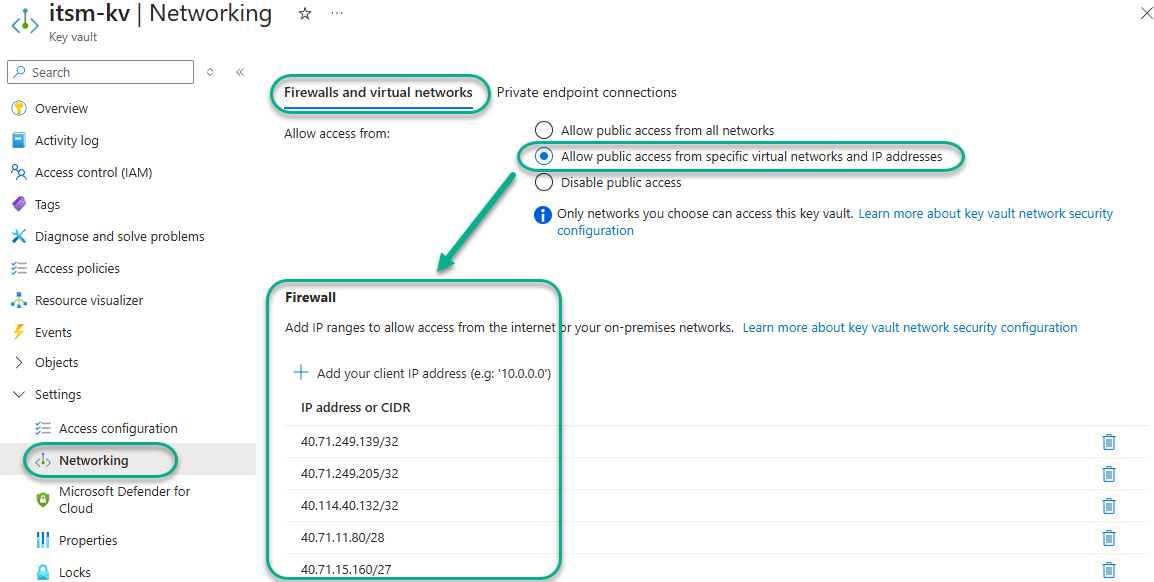Open Diagnose and solve problems
The height and width of the screenshot is (582, 1154).
point(119,236)
